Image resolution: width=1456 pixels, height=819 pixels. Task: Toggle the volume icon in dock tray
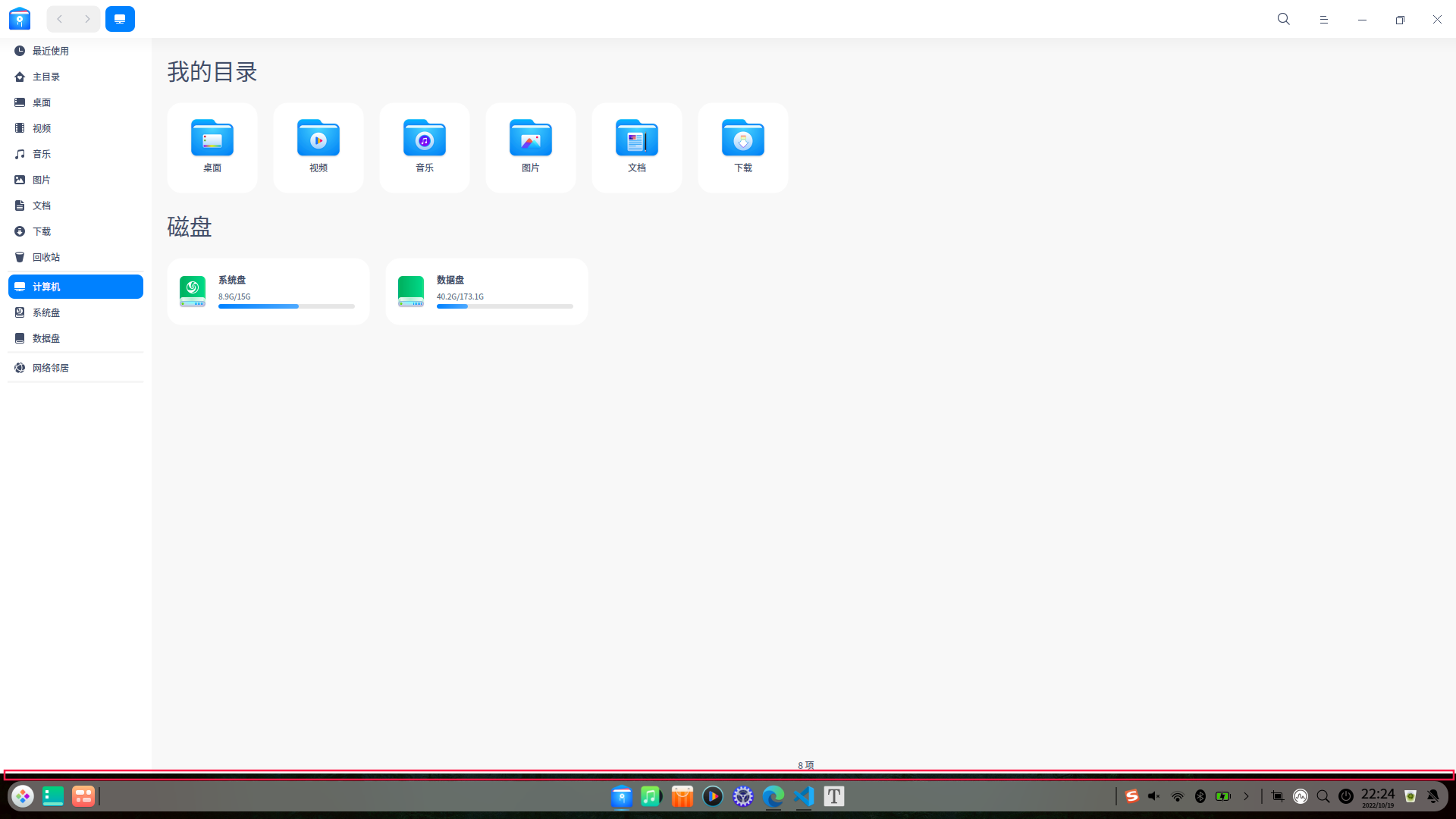(1154, 796)
